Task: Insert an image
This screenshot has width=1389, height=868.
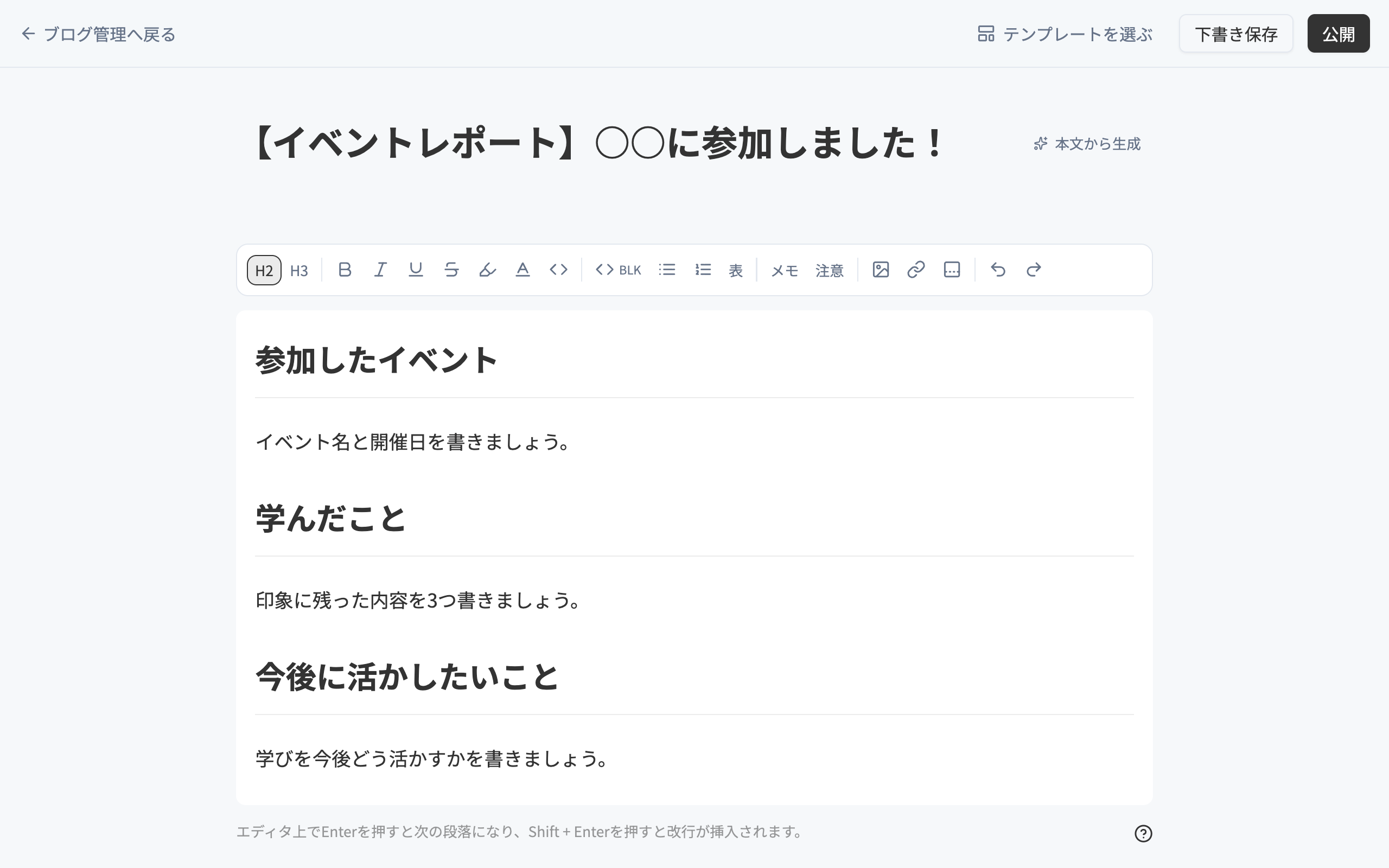Action: coord(881,270)
